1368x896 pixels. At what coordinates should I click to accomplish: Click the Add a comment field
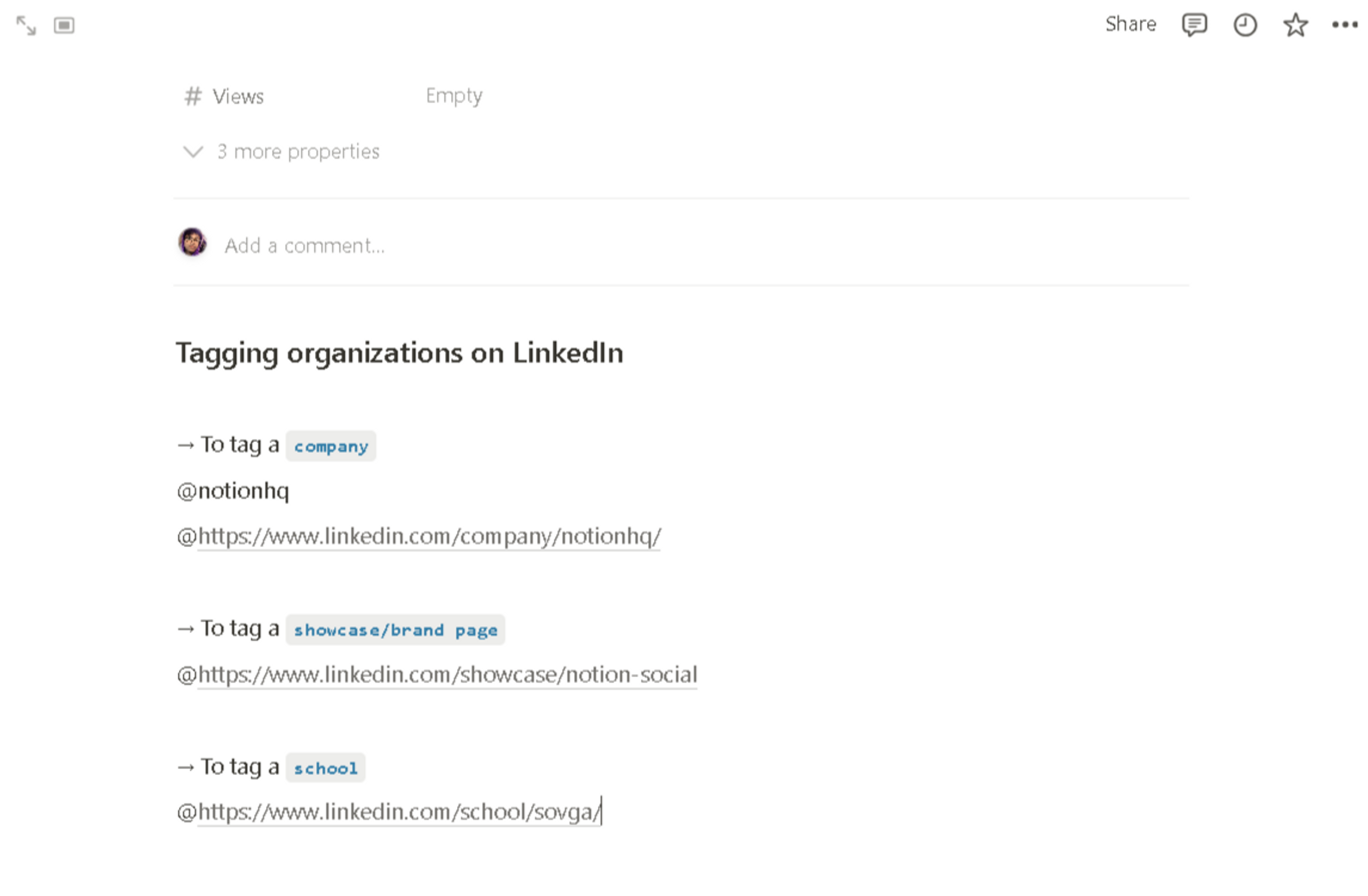(304, 246)
